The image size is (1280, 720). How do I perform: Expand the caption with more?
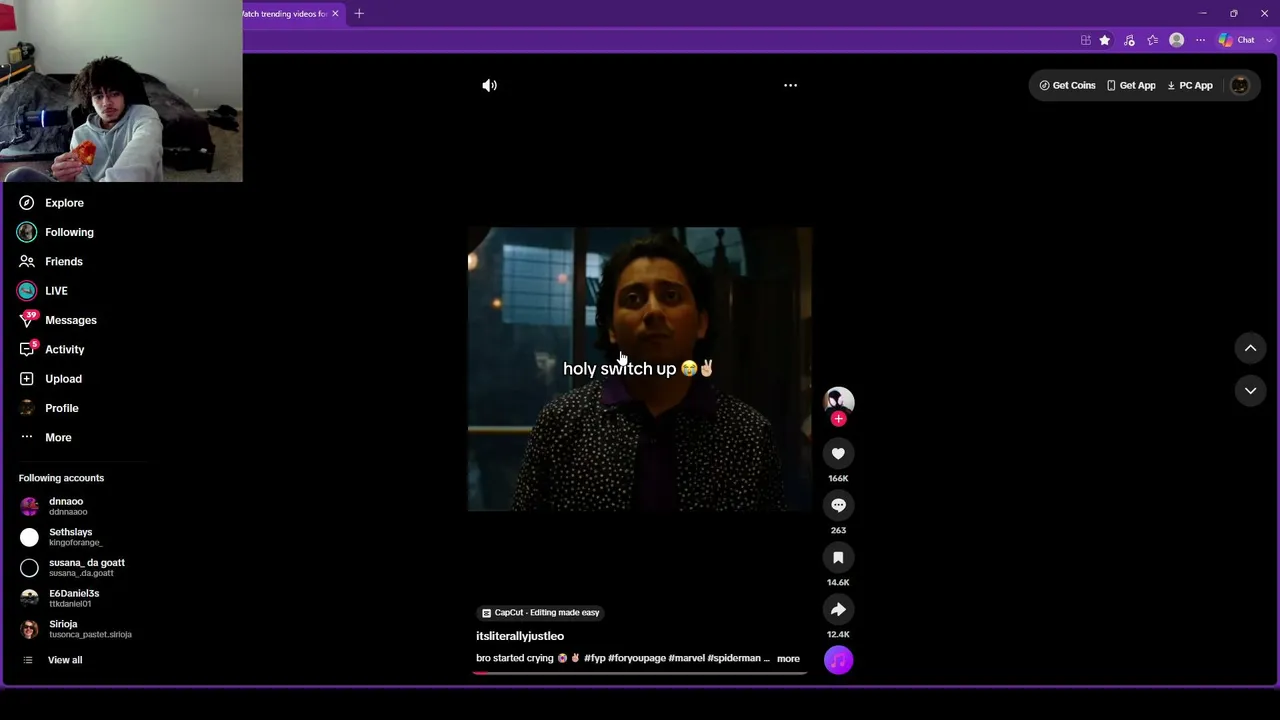click(788, 659)
